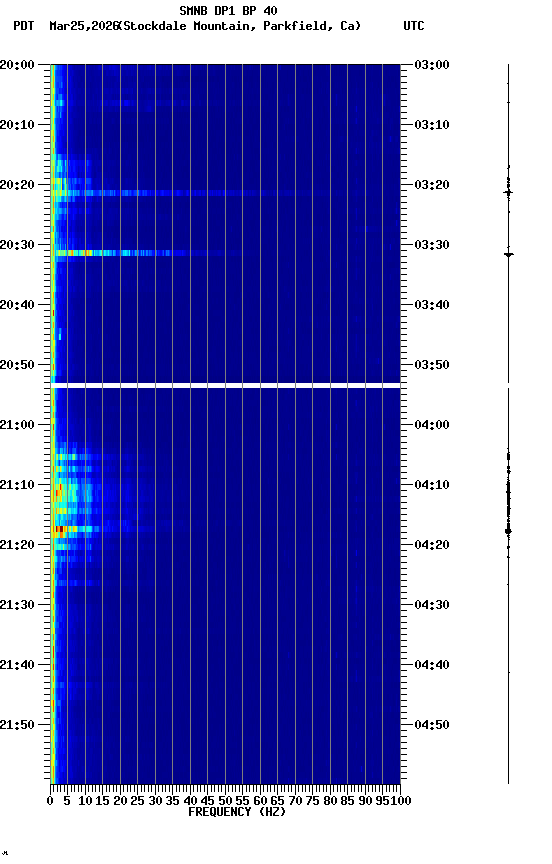Click the '04:00' UTC time label
The image size is (552, 864).
click(432, 425)
